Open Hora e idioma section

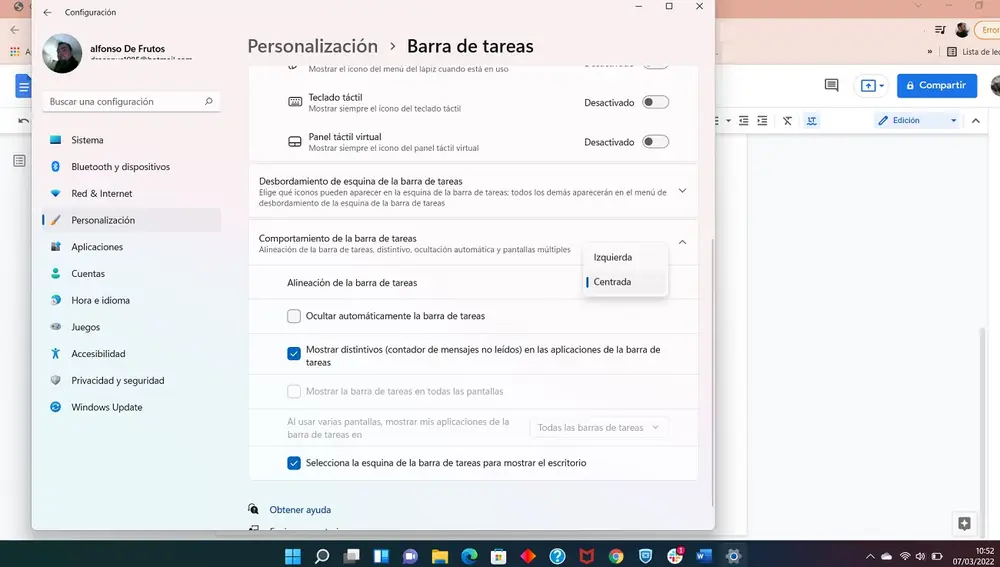click(x=131, y=300)
